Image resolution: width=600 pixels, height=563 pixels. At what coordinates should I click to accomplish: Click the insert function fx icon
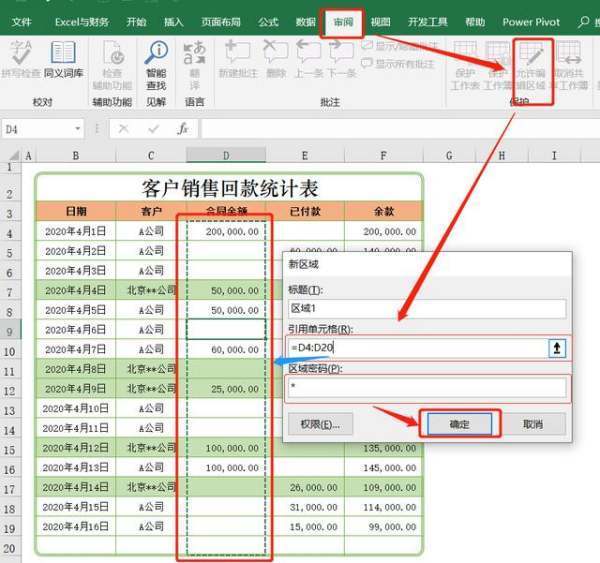pos(183,129)
